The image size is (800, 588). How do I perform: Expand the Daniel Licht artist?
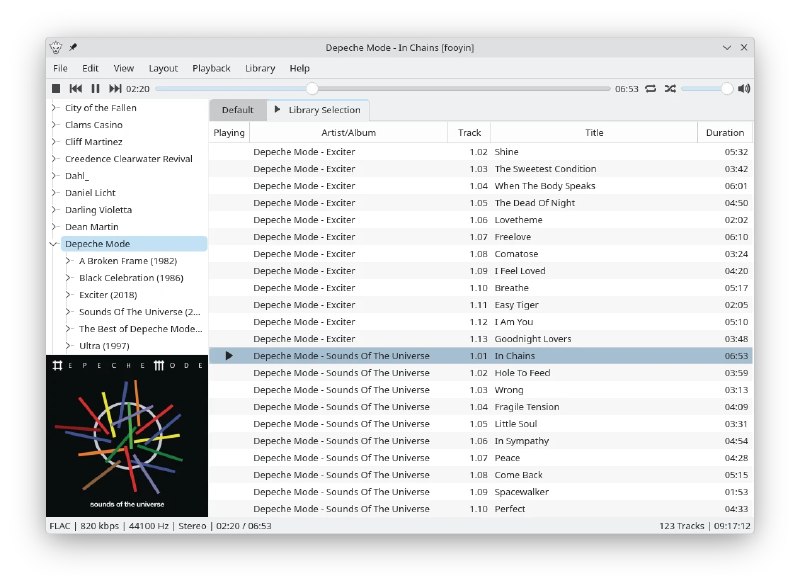click(x=55, y=193)
